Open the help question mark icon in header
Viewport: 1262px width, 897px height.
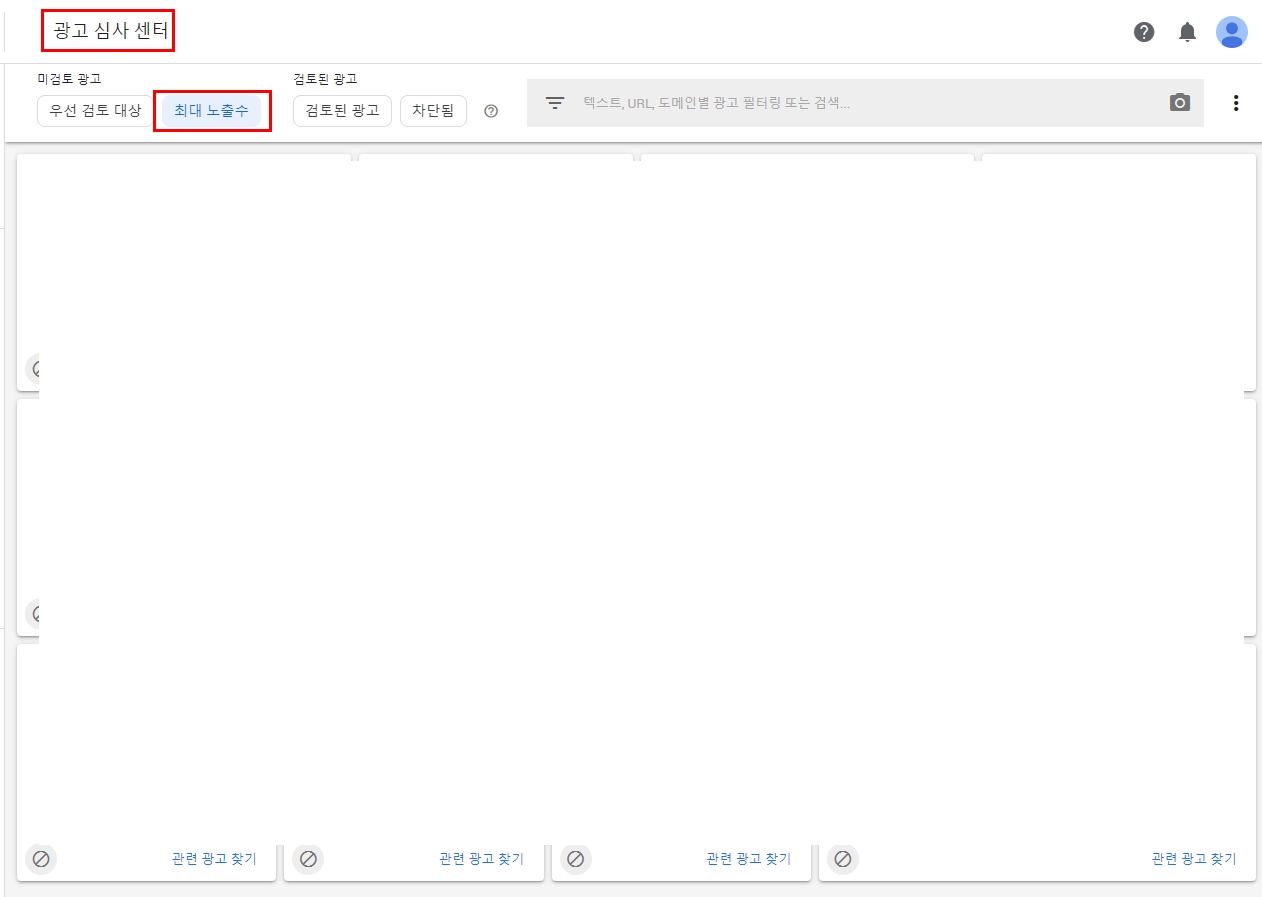(1144, 32)
